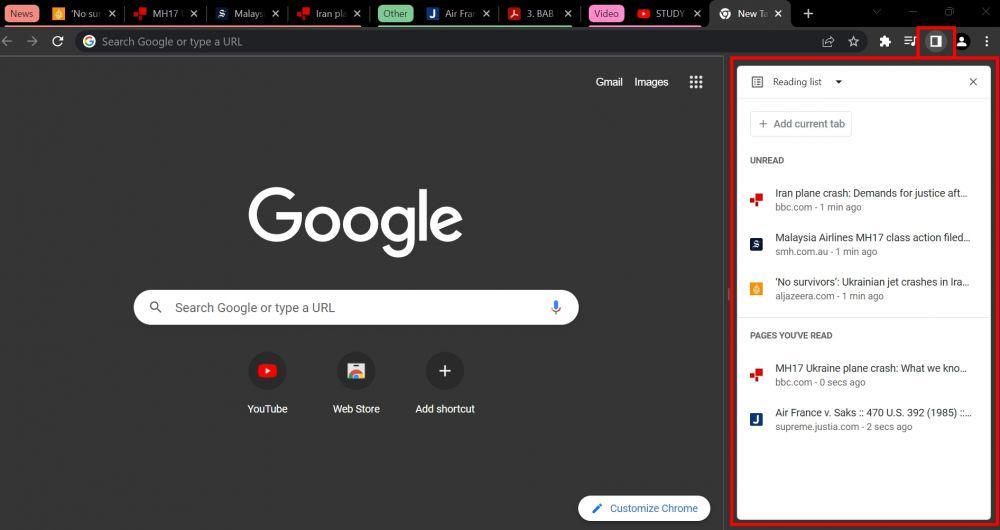Viewport: 1000px width, 530px height.
Task: Click the side panel resize handle
Action: click(728, 293)
